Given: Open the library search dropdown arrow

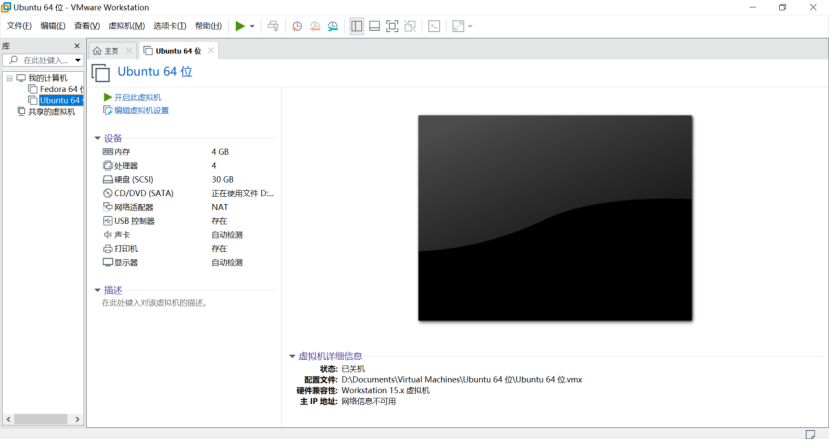Looking at the screenshot, I should coord(78,60).
